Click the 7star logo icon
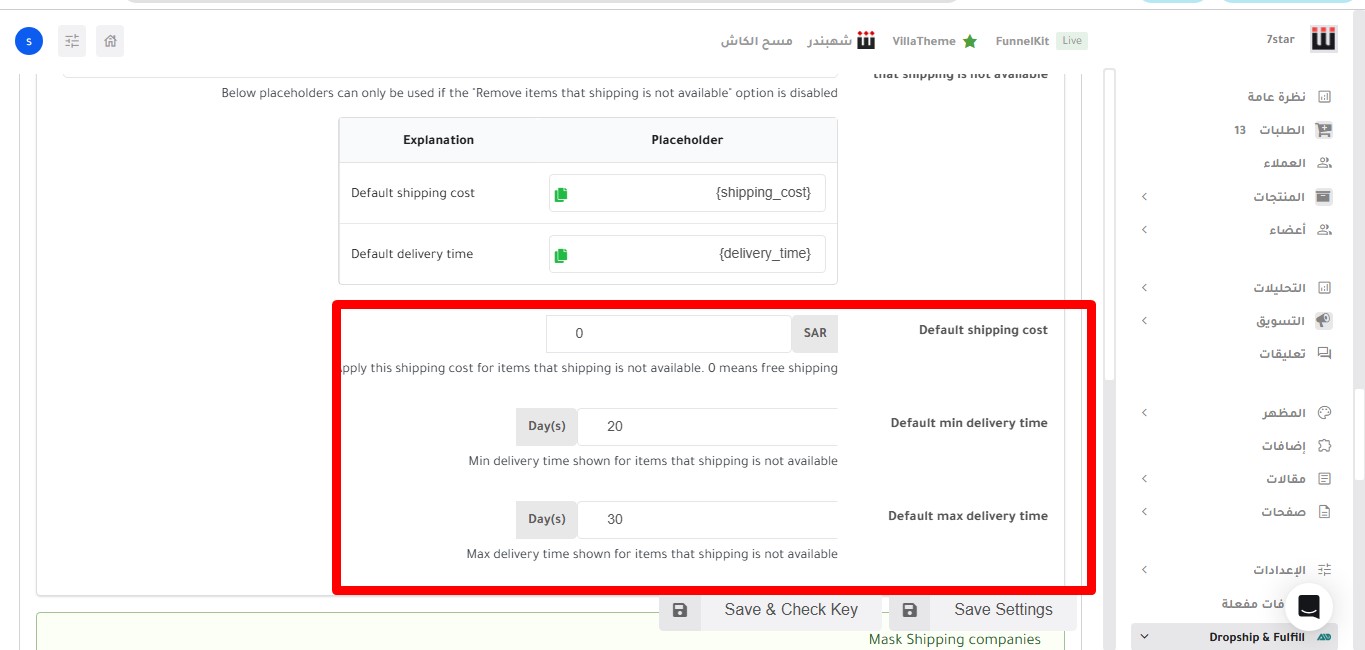This screenshot has height=650, width=1365. click(1324, 40)
